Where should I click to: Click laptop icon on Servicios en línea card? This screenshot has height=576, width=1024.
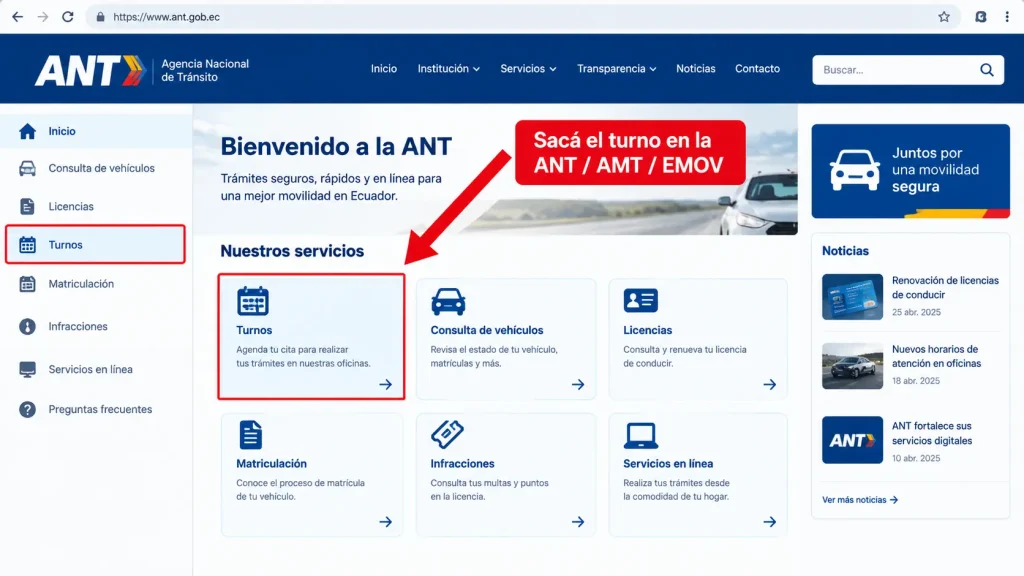[641, 436]
